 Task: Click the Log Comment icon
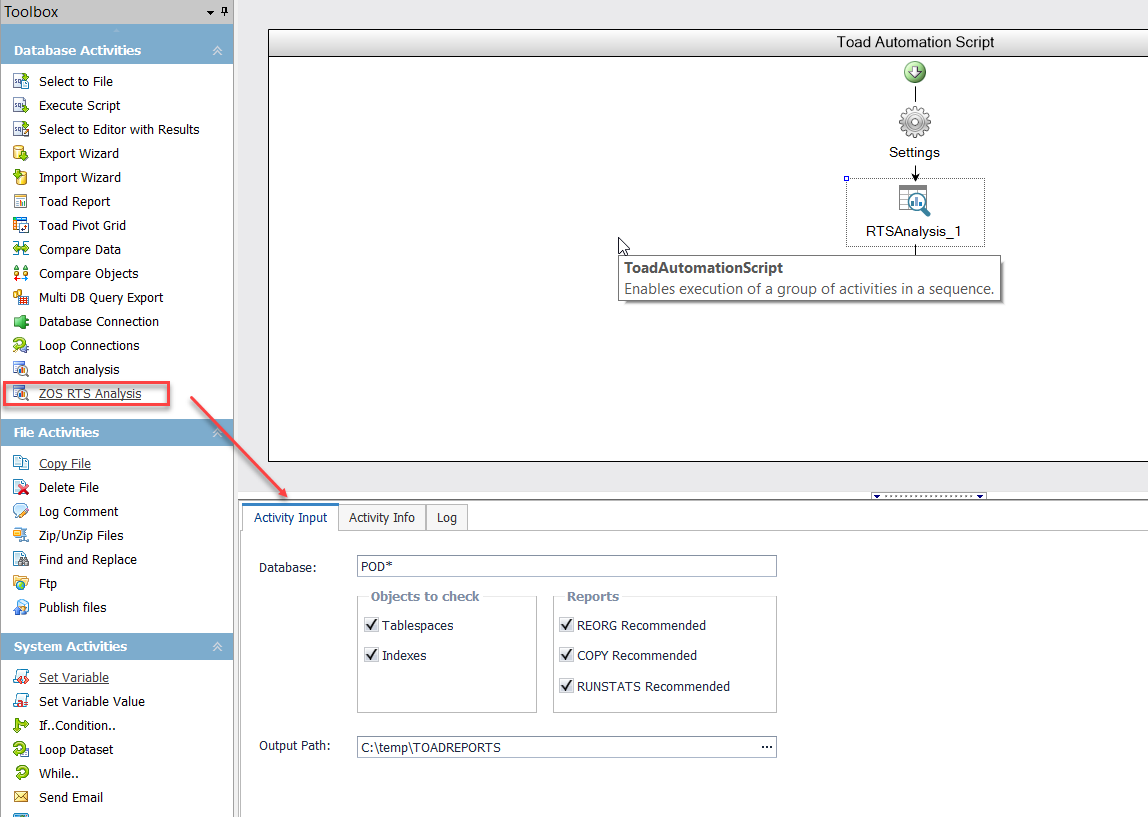click(x=21, y=512)
